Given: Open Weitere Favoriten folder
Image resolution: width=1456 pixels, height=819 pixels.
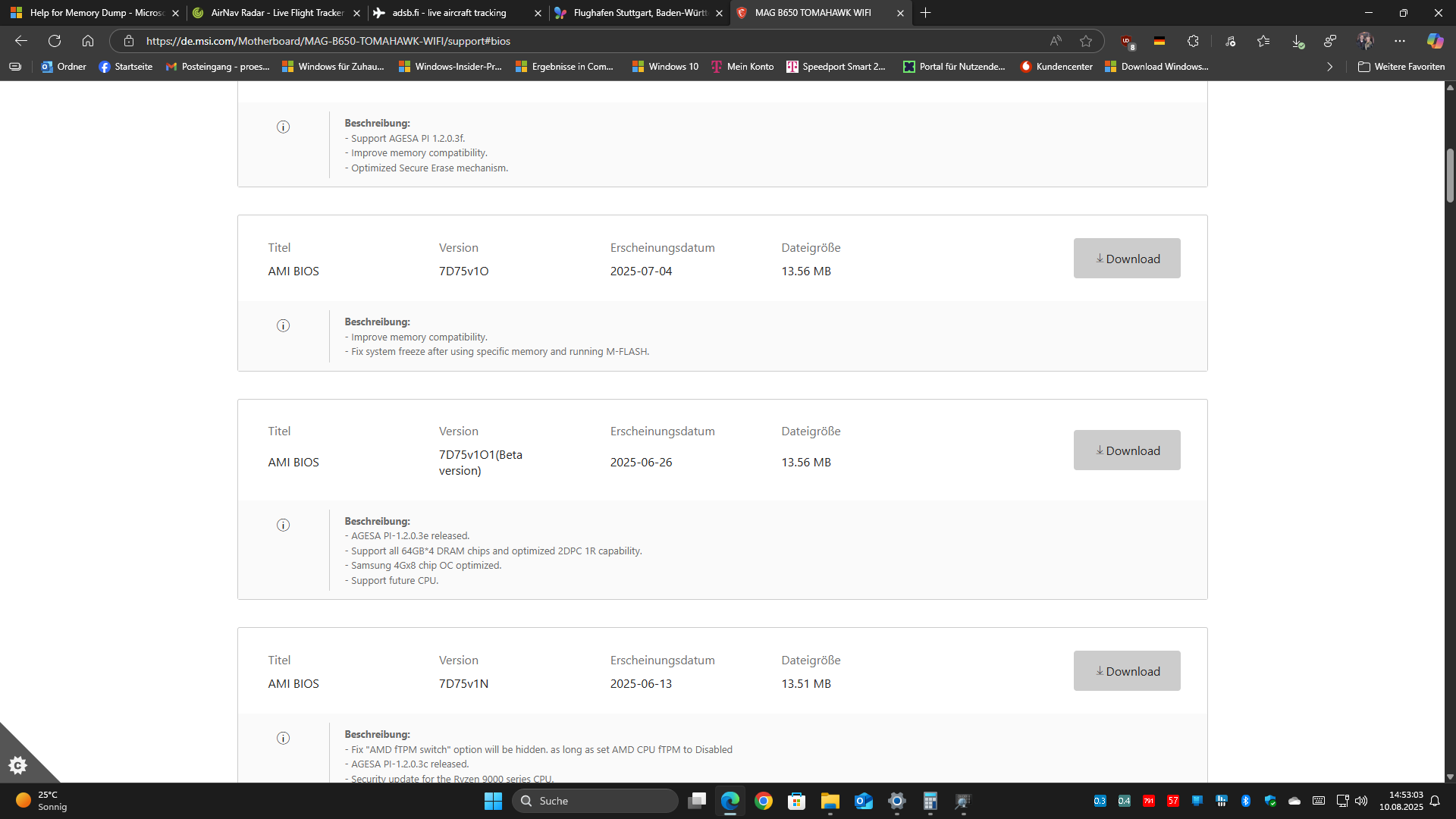Looking at the screenshot, I should [1401, 67].
